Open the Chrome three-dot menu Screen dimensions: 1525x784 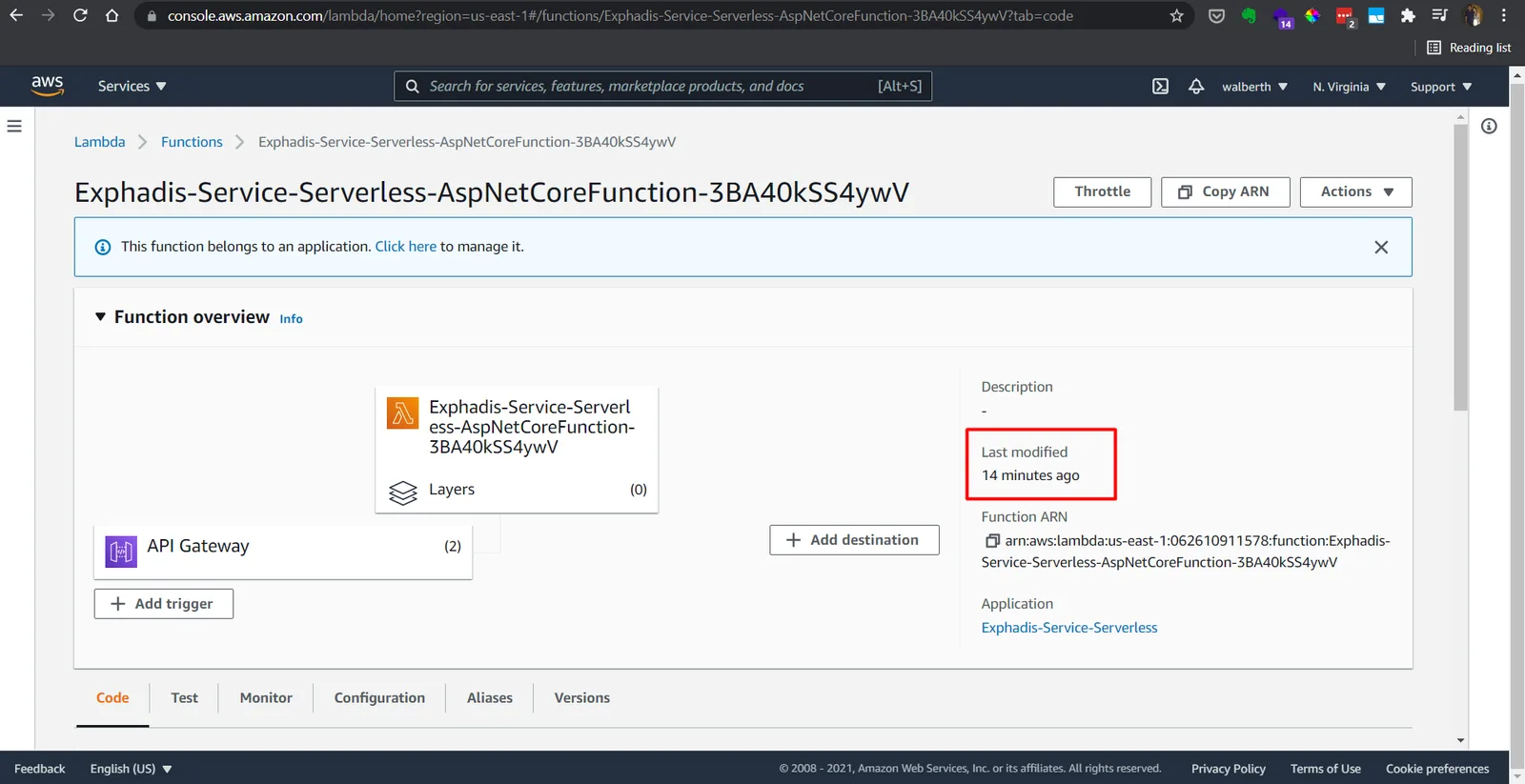coord(1504,15)
